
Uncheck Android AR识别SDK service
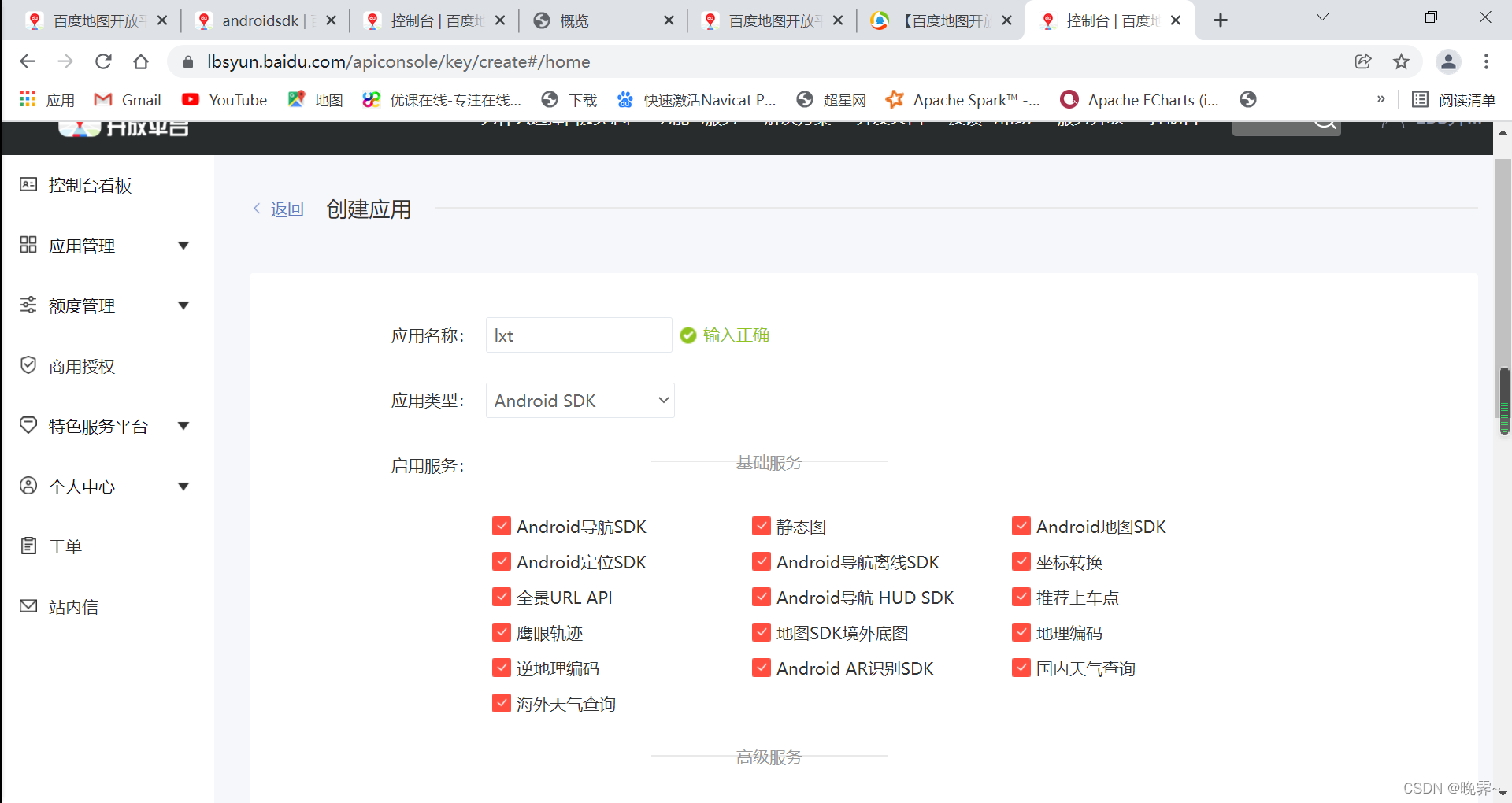pos(762,668)
